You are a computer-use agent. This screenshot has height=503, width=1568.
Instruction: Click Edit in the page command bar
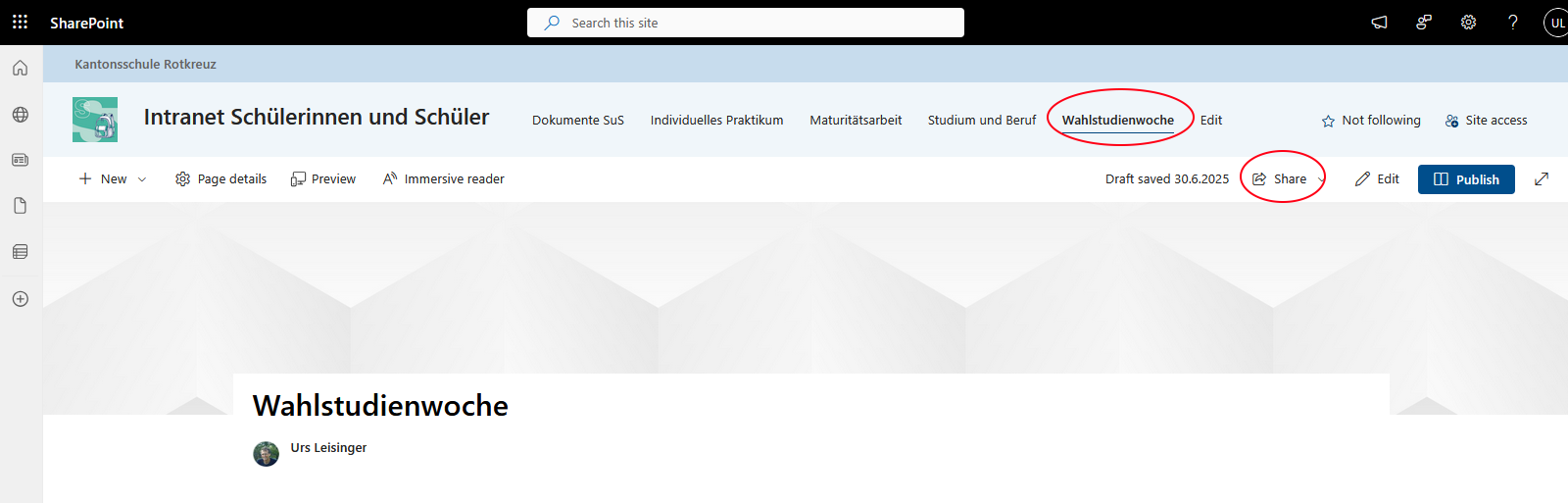pyautogui.click(x=1377, y=179)
